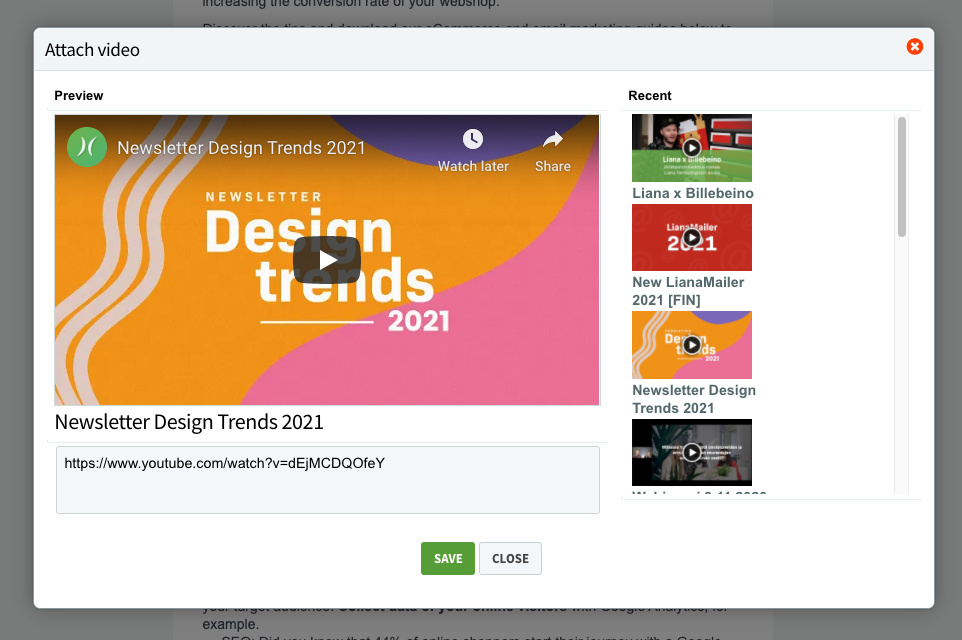Image resolution: width=962 pixels, height=640 pixels.
Task: Close the Attach video dialog with red X
Action: pyautogui.click(x=914, y=47)
